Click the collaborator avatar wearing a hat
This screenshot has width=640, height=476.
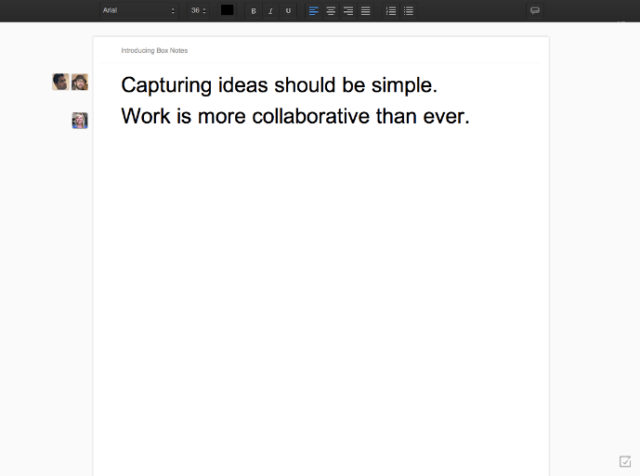tap(80, 82)
